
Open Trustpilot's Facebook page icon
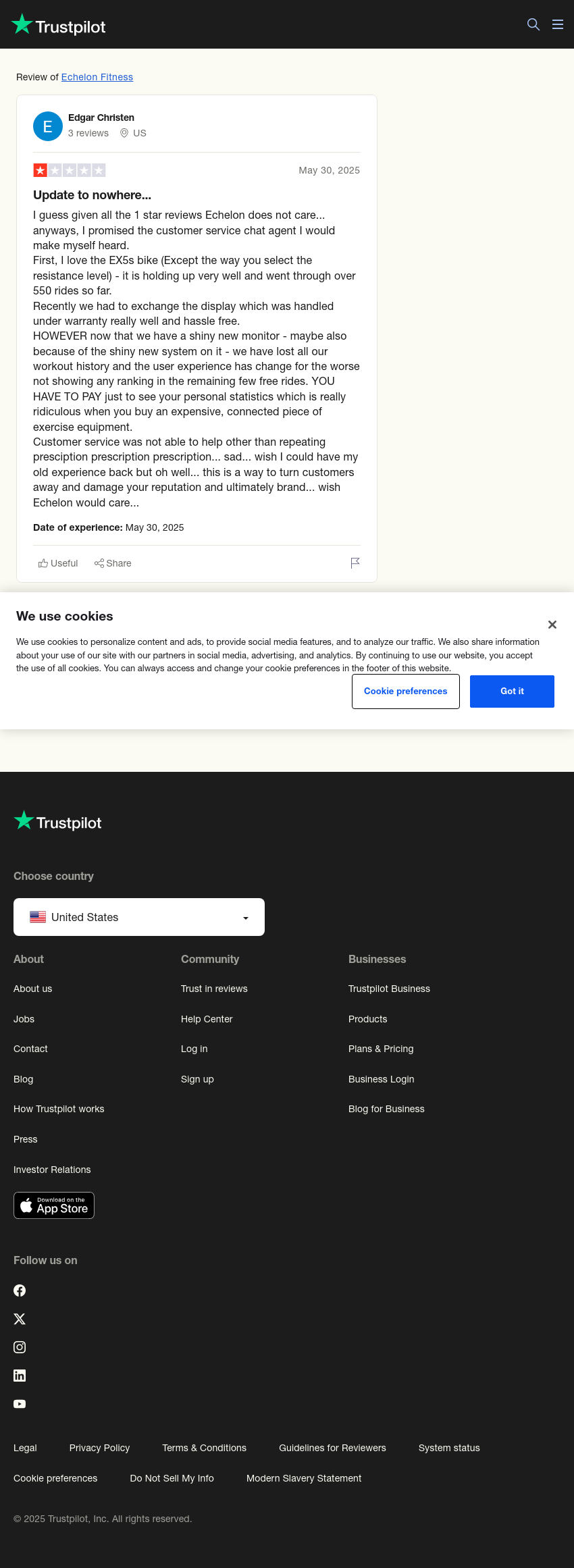20,1290
